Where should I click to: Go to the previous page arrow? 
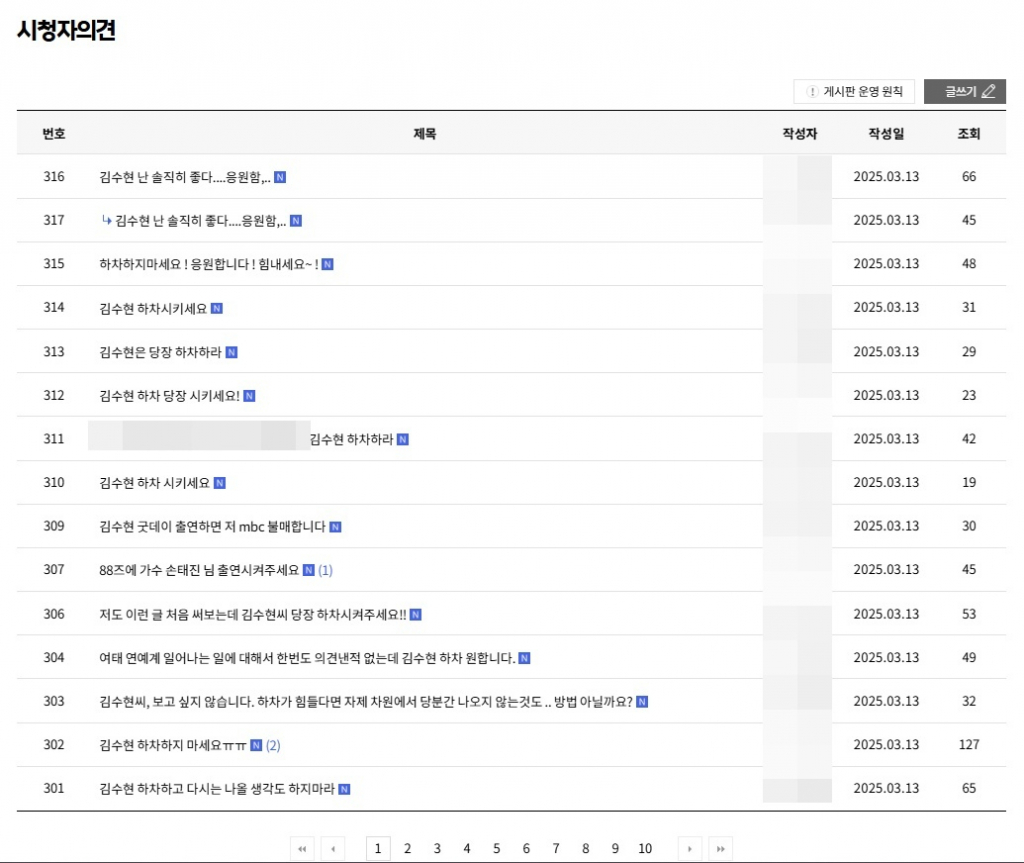(x=332, y=848)
